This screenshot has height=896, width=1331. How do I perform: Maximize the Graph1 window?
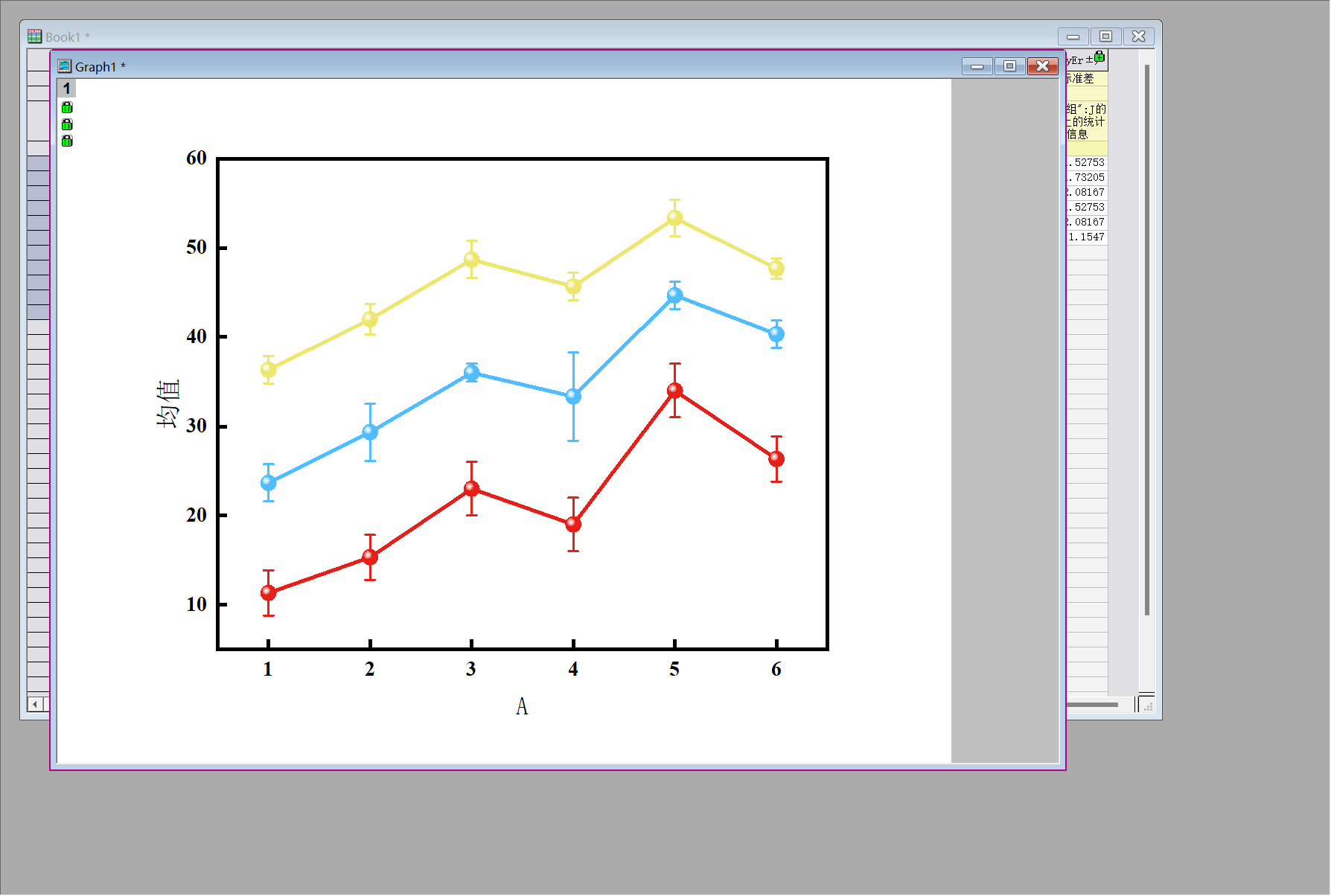[1010, 66]
